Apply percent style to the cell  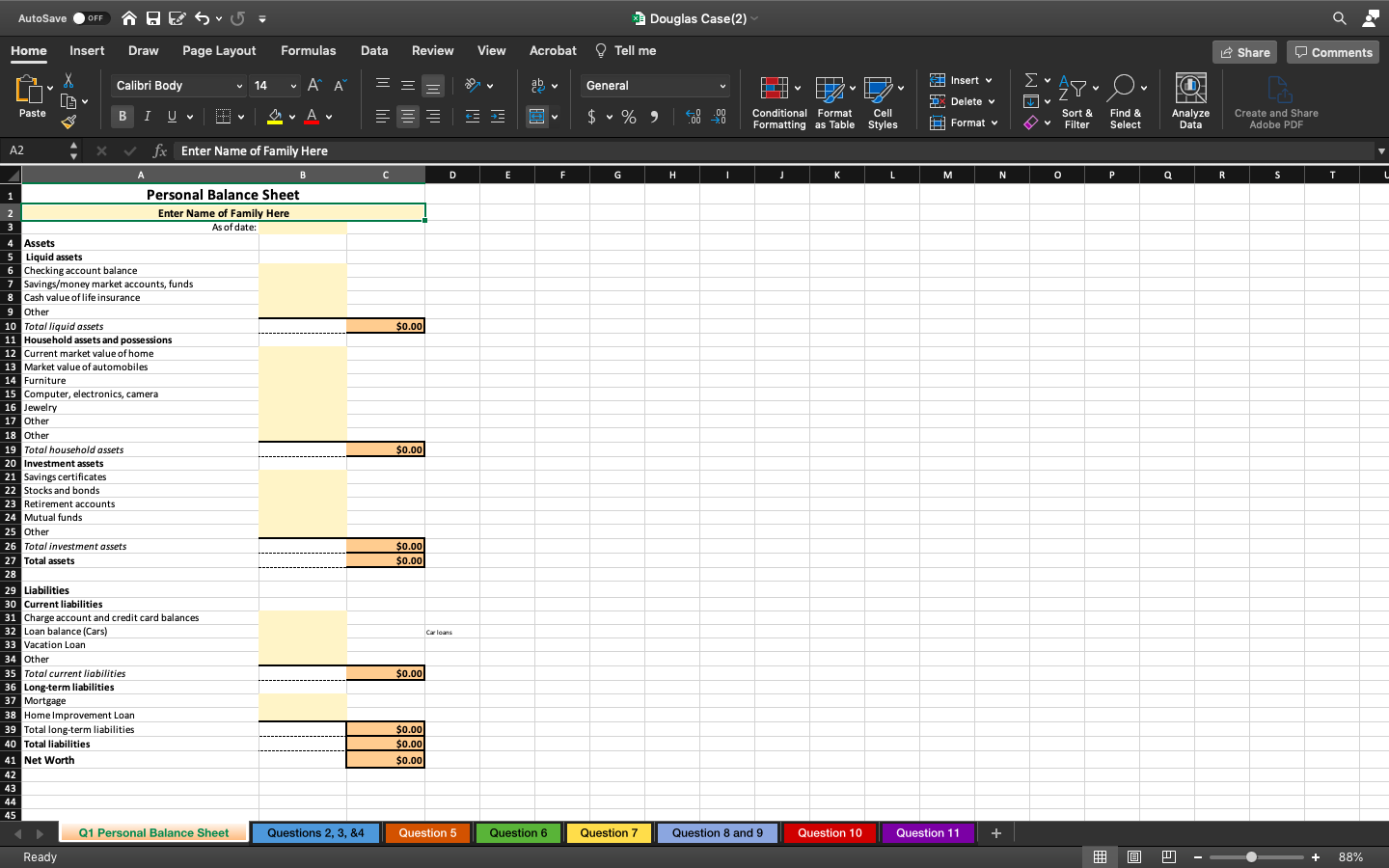pyautogui.click(x=629, y=117)
